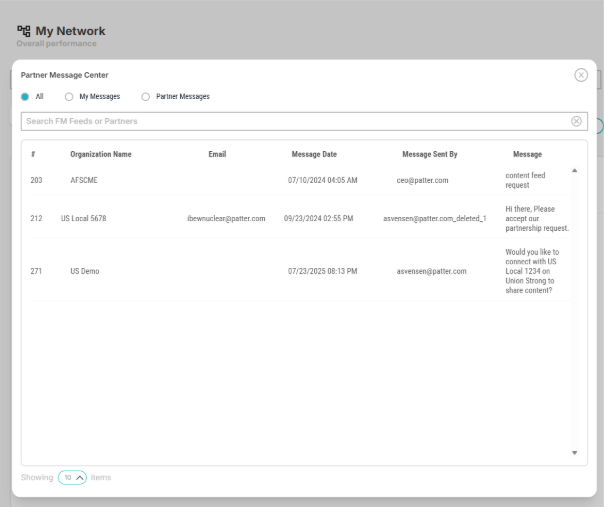Open the items-per-page dropdown showing 10
604x507 pixels.
(73, 477)
